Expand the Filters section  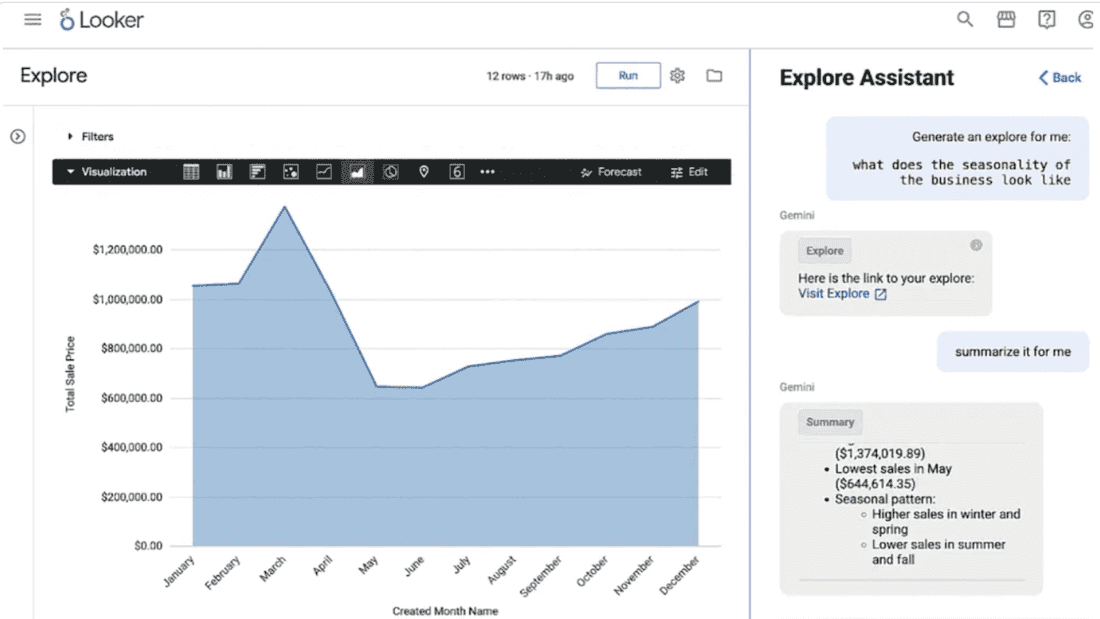pos(90,137)
